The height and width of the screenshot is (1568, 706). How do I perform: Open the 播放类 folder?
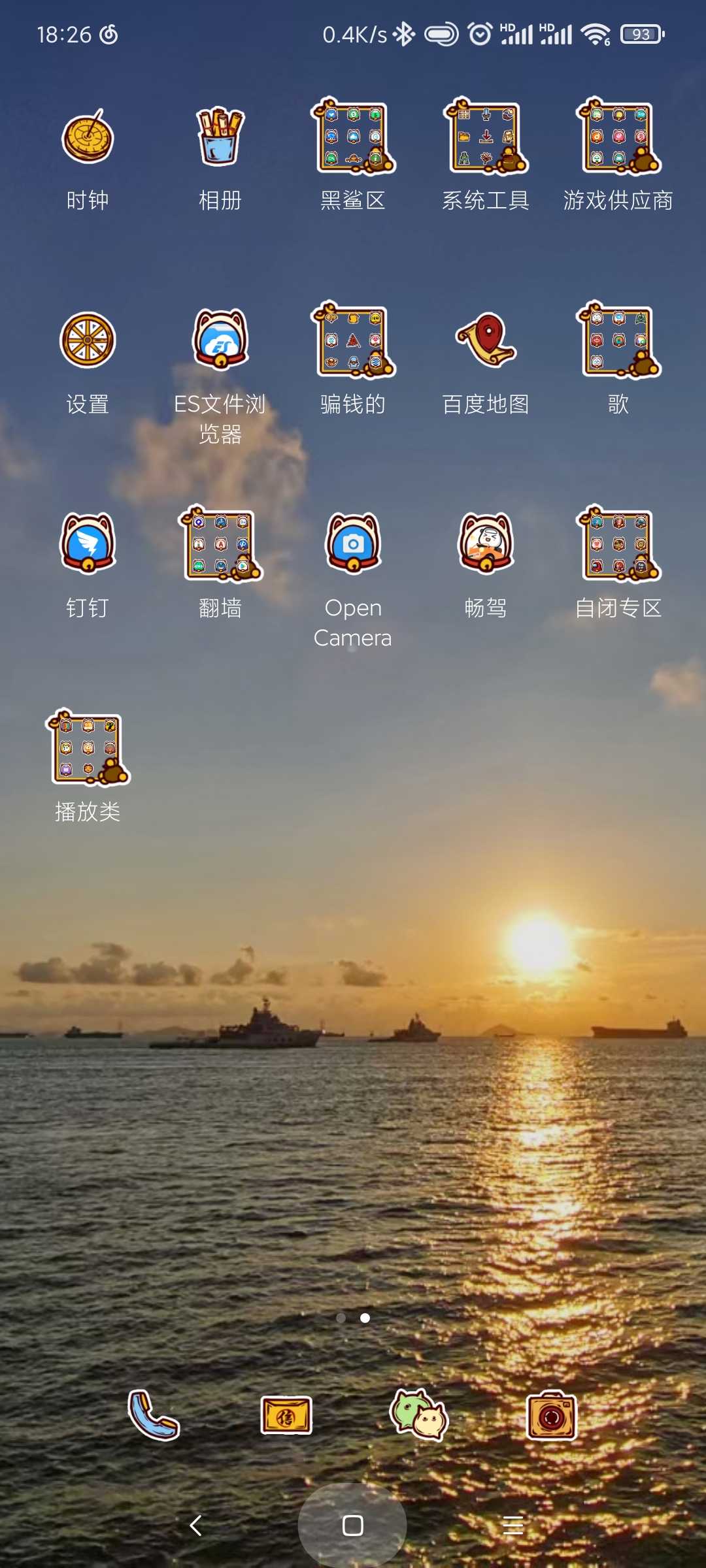88,748
